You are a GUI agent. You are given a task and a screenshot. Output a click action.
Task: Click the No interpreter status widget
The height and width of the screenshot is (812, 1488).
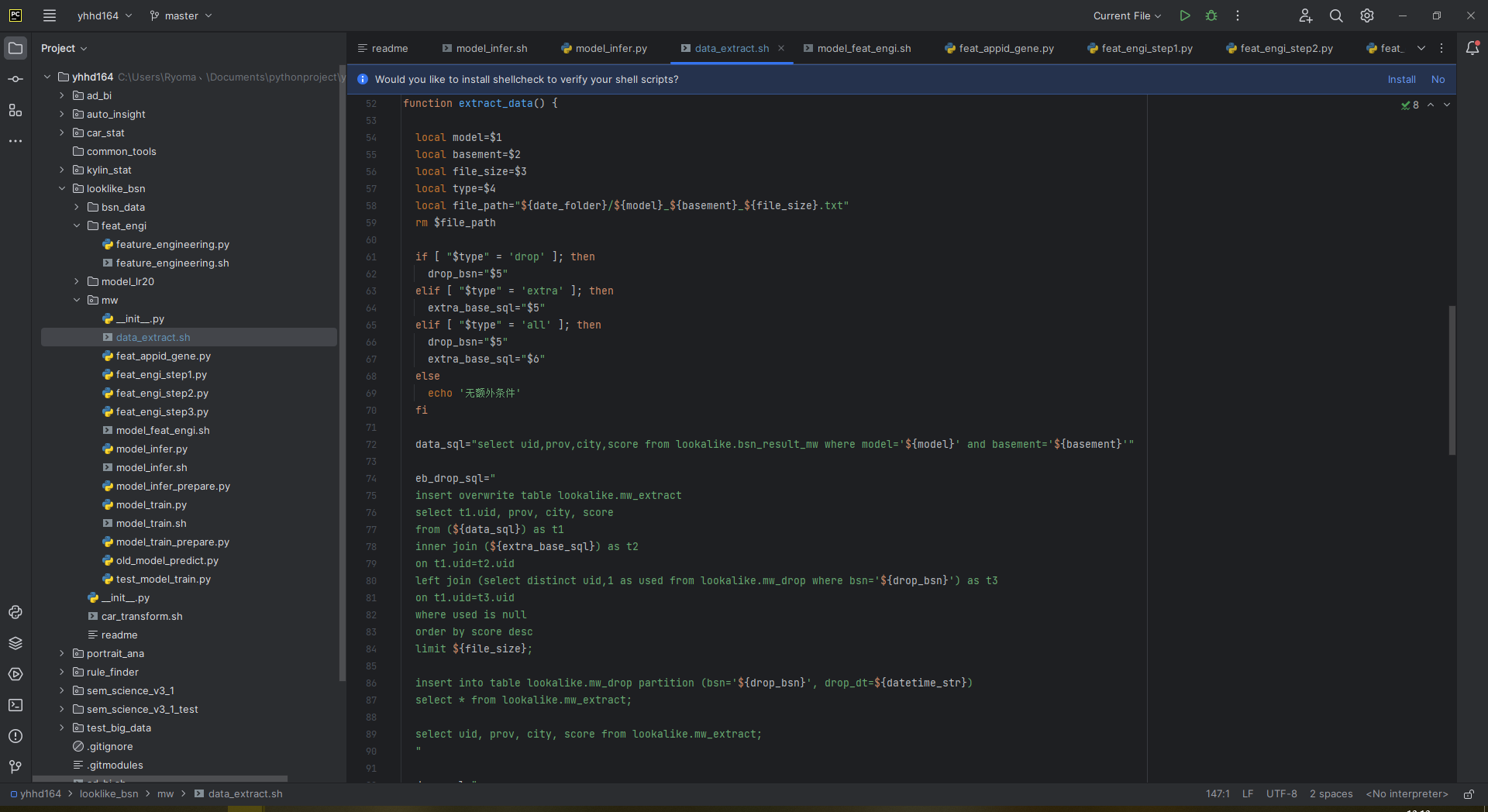tap(1407, 794)
